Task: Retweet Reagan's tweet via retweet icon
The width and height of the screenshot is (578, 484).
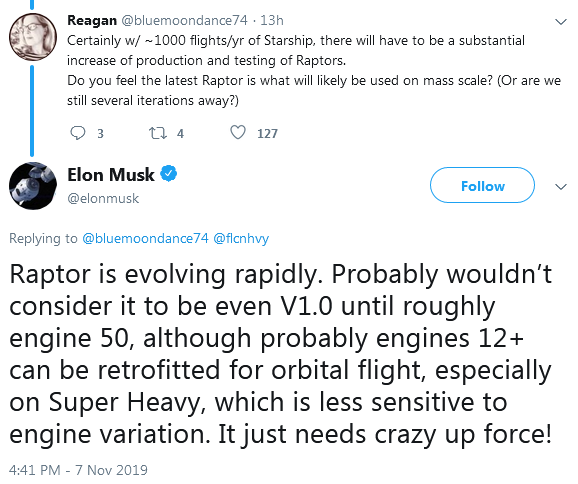Action: [157, 133]
